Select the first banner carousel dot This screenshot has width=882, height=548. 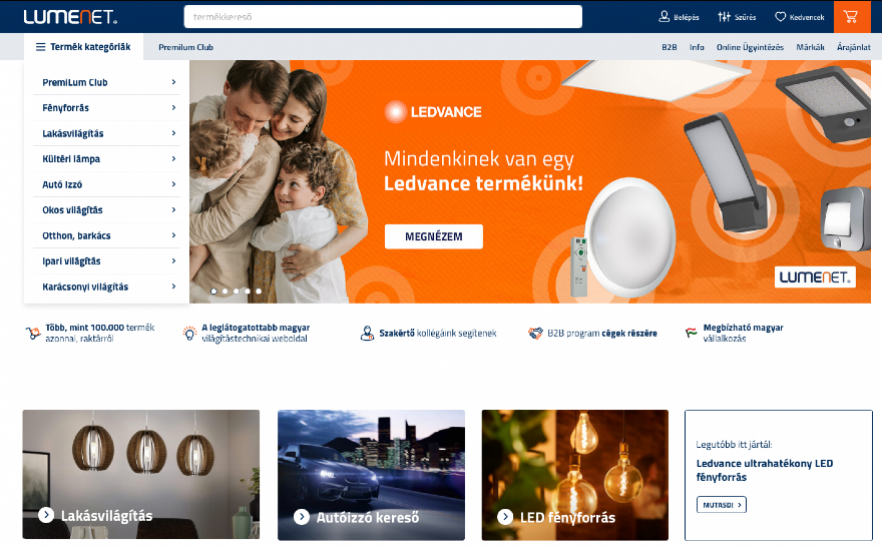214,291
